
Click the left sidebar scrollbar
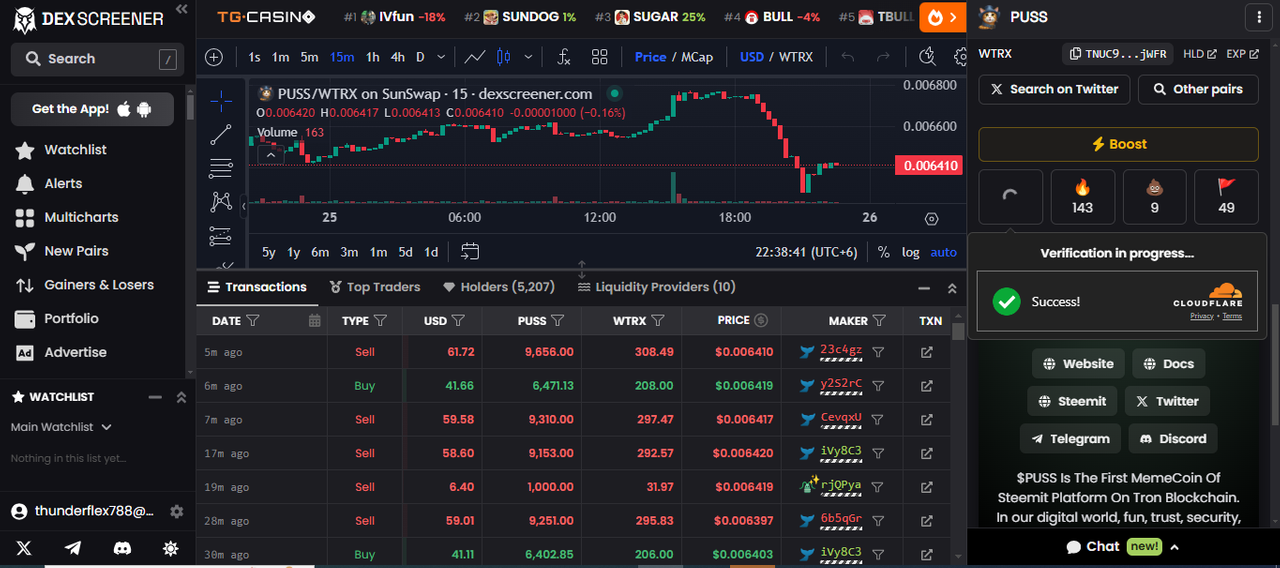190,107
